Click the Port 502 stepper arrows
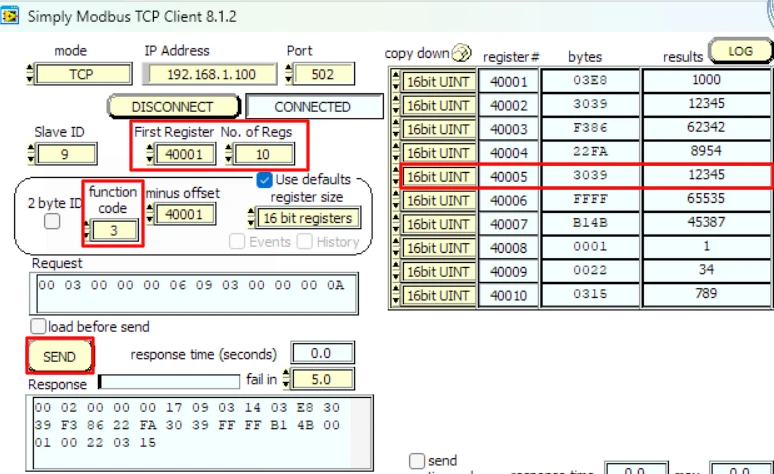The height and width of the screenshot is (474, 774). 288,74
